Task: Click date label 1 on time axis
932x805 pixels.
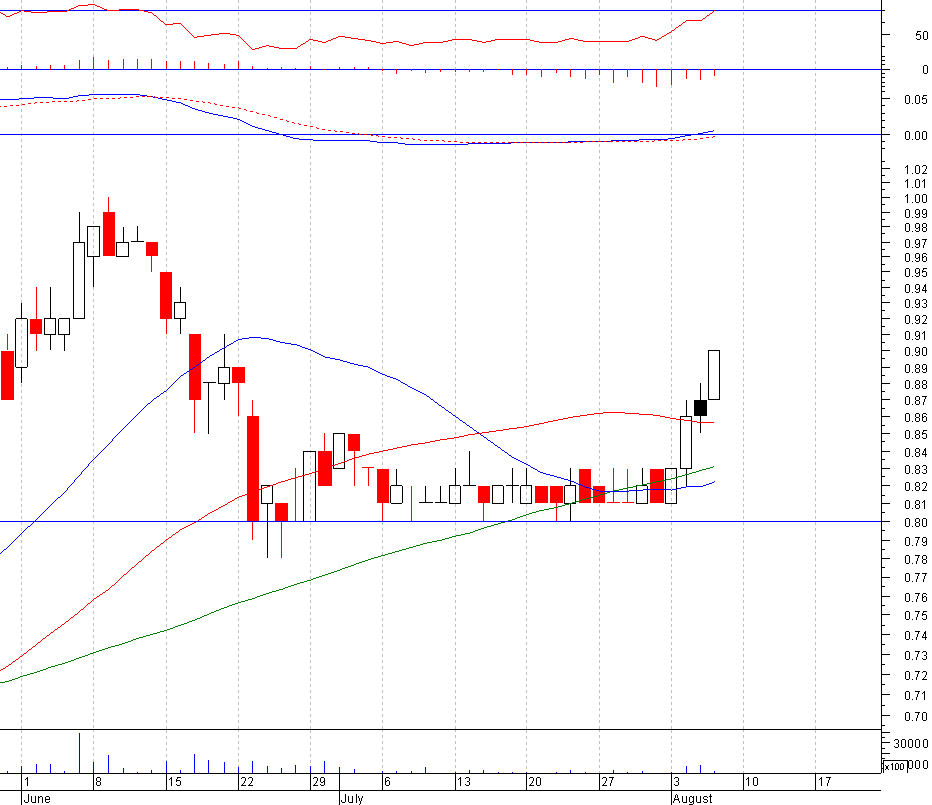Action: pyautogui.click(x=27, y=781)
